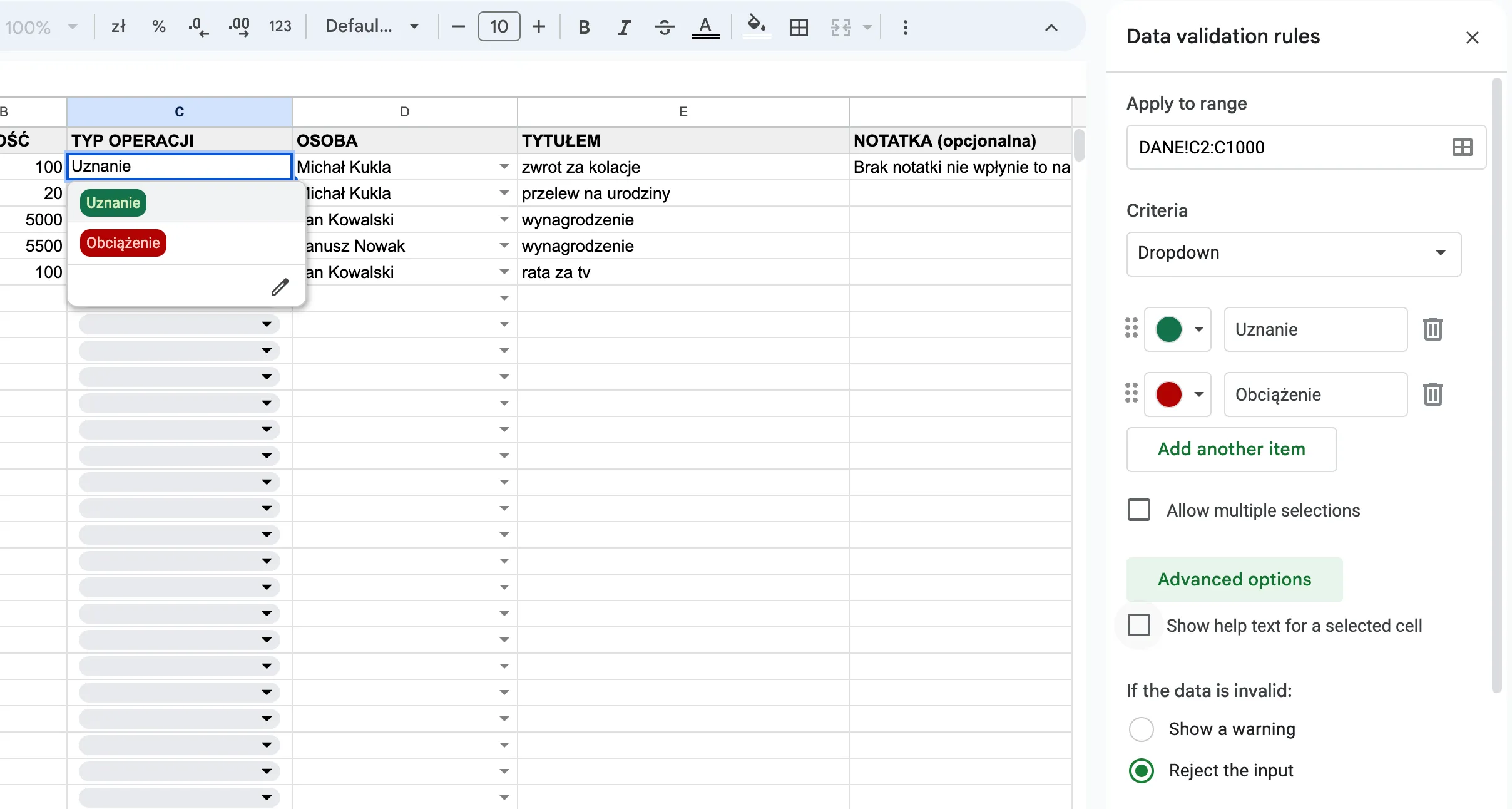Click the green color swatch for Uznanie

1168,328
